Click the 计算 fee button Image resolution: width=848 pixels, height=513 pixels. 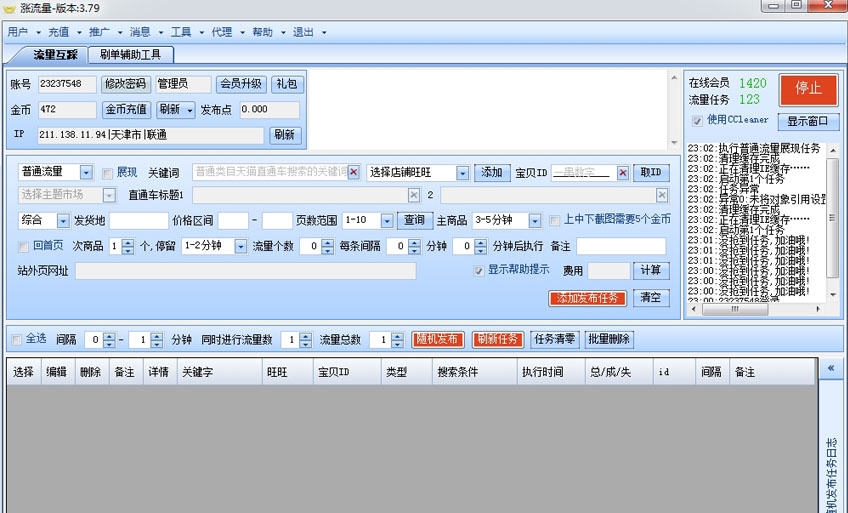651,270
